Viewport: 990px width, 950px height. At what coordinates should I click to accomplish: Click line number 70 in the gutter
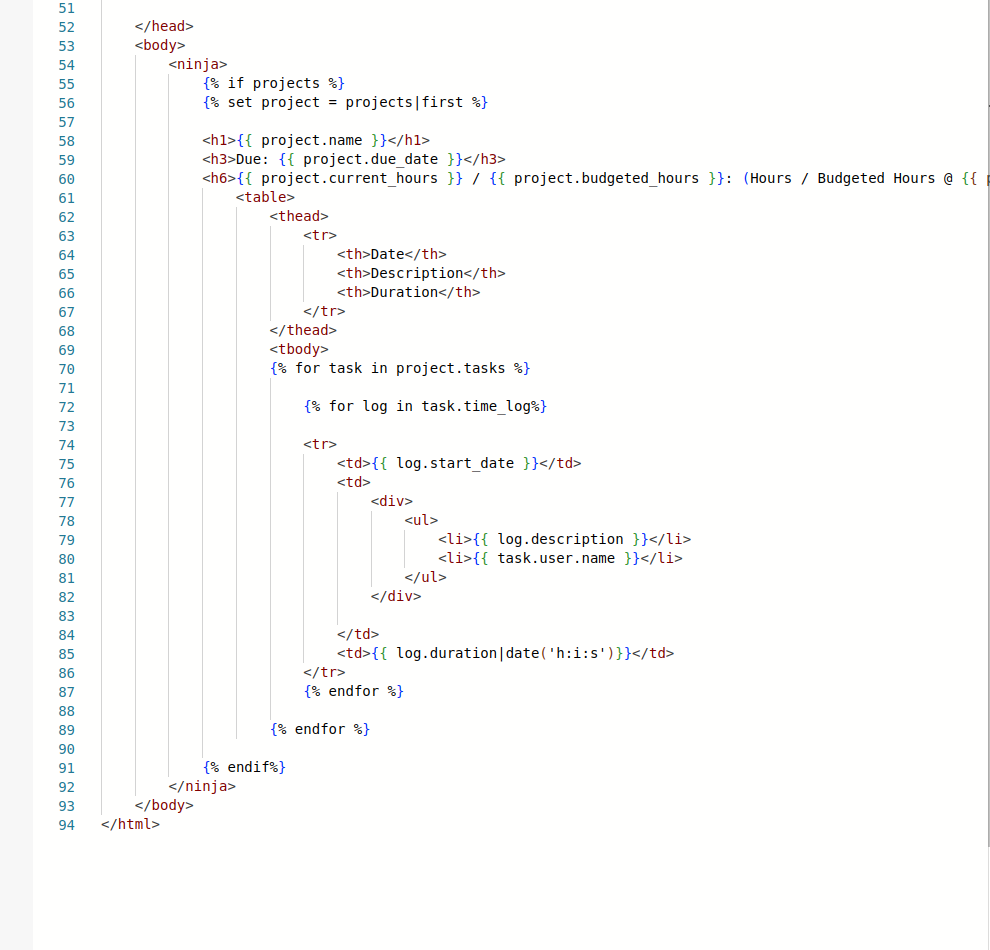[66, 368]
